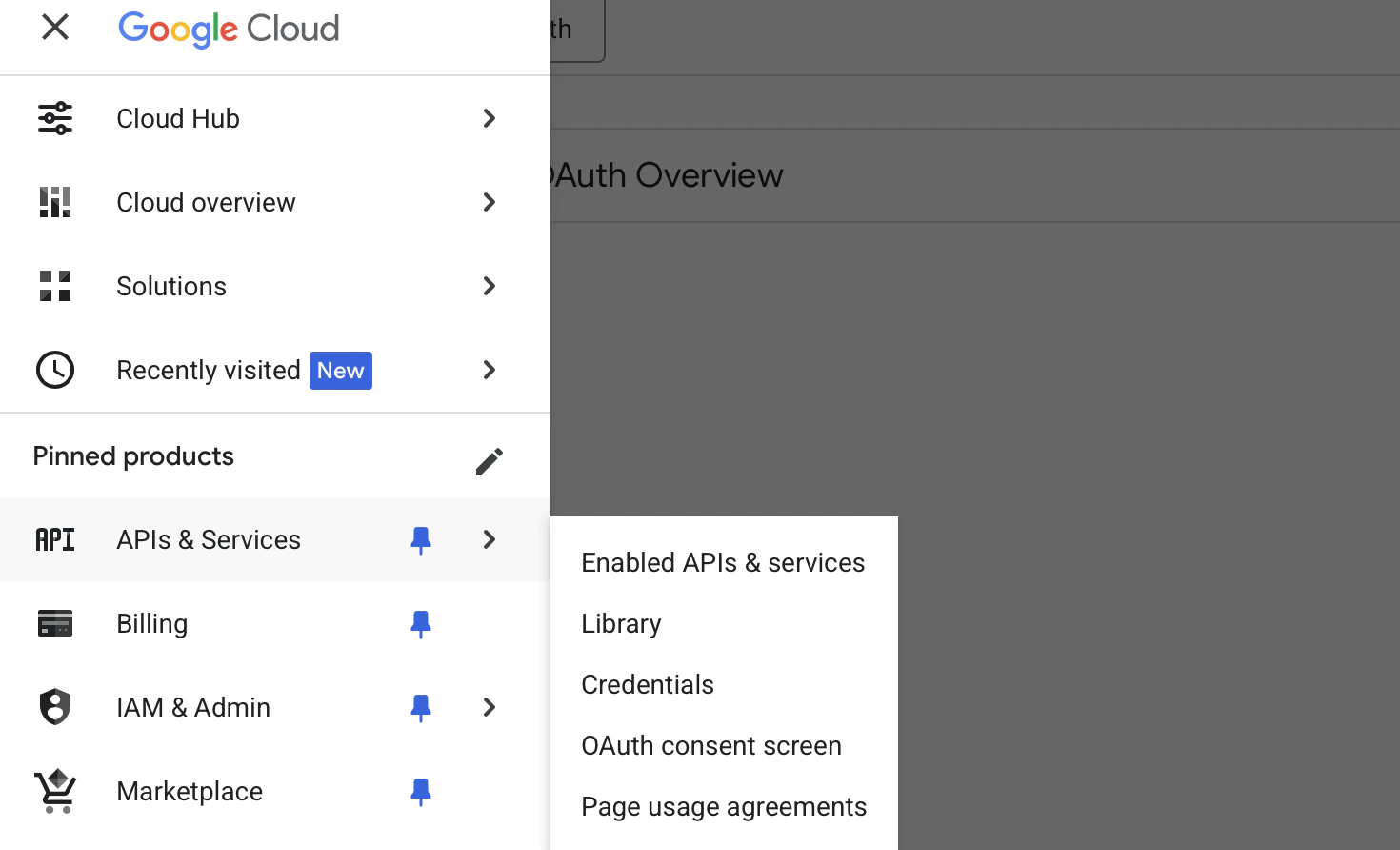This screenshot has height=850, width=1400.
Task: Open IAM & Admin via its shield icon
Action: pyautogui.click(x=54, y=707)
